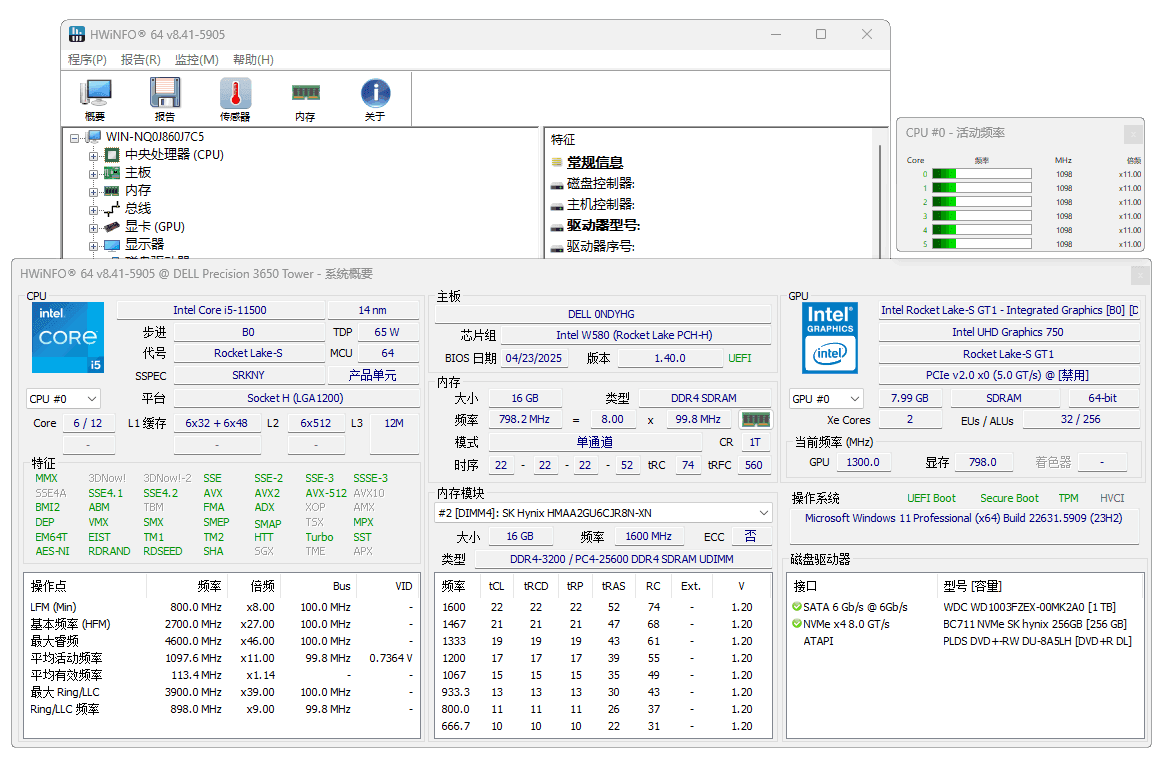Click the memory module icon beside frequency ratio
1159x758 pixels.
(x=756, y=418)
